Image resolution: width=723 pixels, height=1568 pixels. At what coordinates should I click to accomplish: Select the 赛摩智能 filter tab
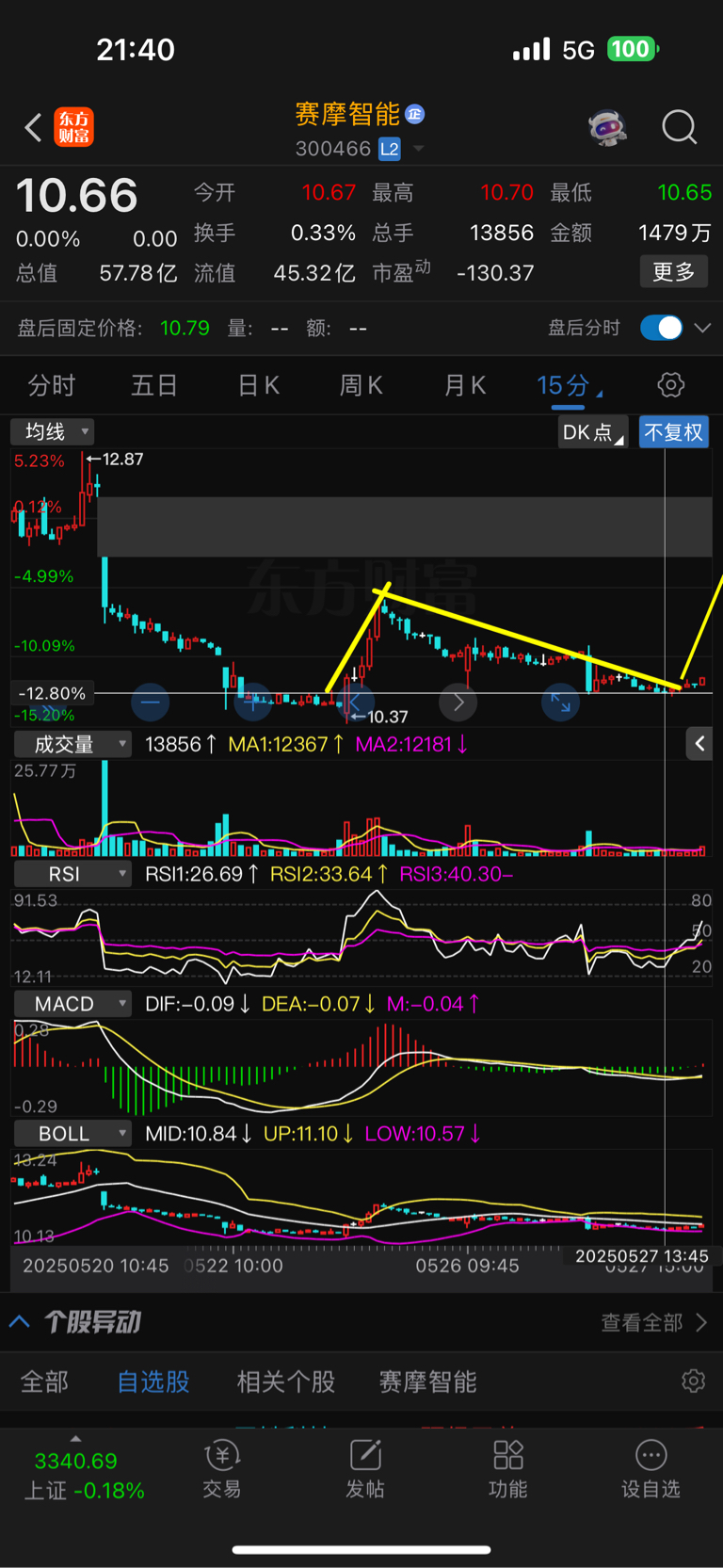click(427, 1382)
